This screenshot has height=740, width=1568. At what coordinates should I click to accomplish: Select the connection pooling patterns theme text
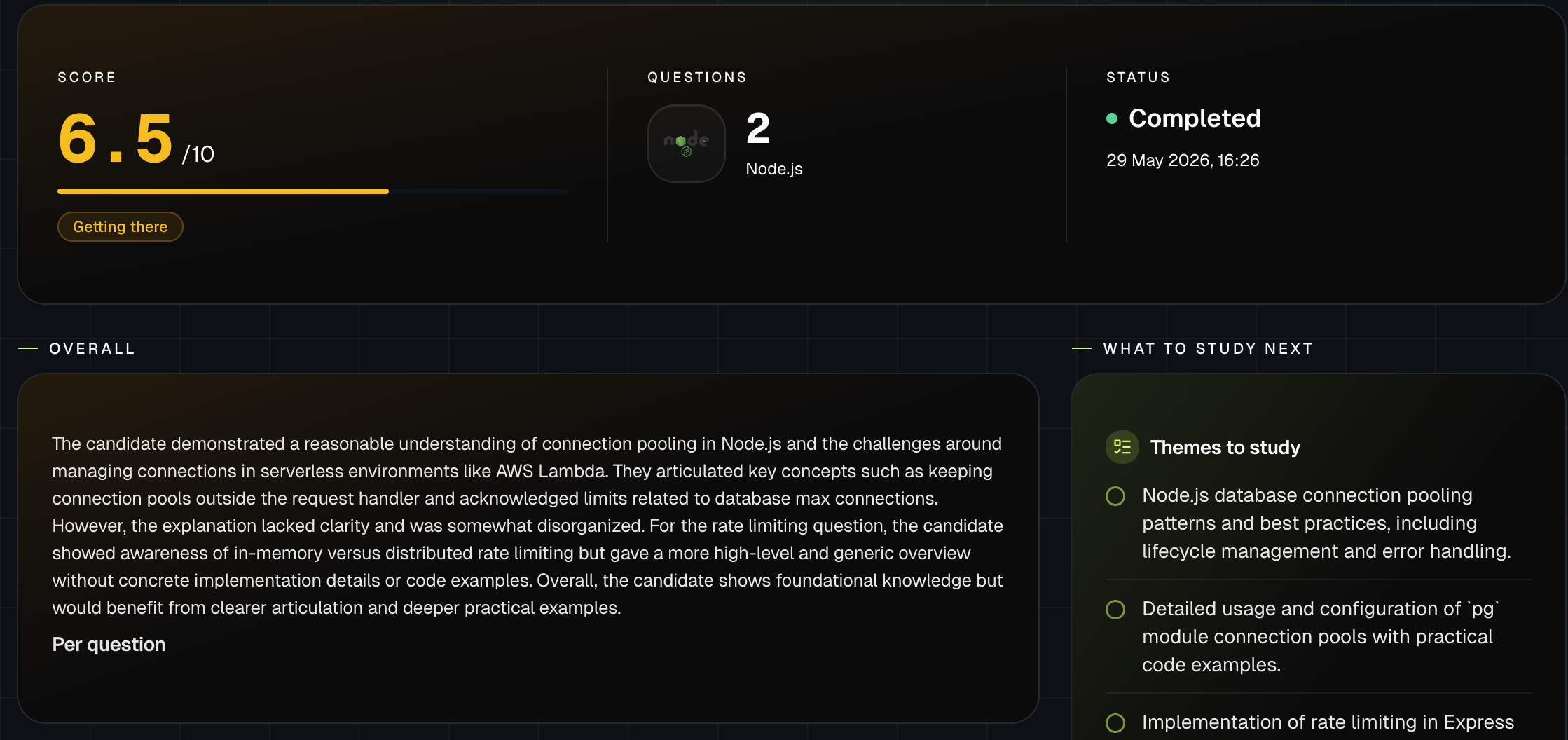(x=1326, y=523)
